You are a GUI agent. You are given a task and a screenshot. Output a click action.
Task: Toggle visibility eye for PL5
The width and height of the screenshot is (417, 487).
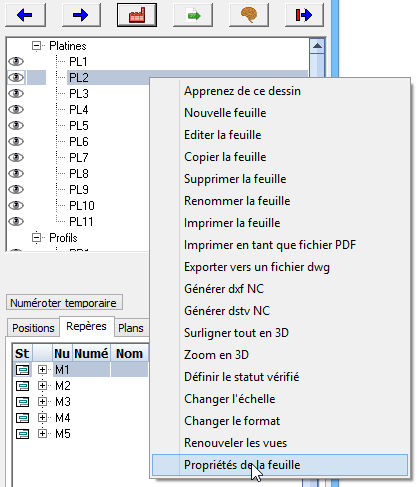pos(16,125)
